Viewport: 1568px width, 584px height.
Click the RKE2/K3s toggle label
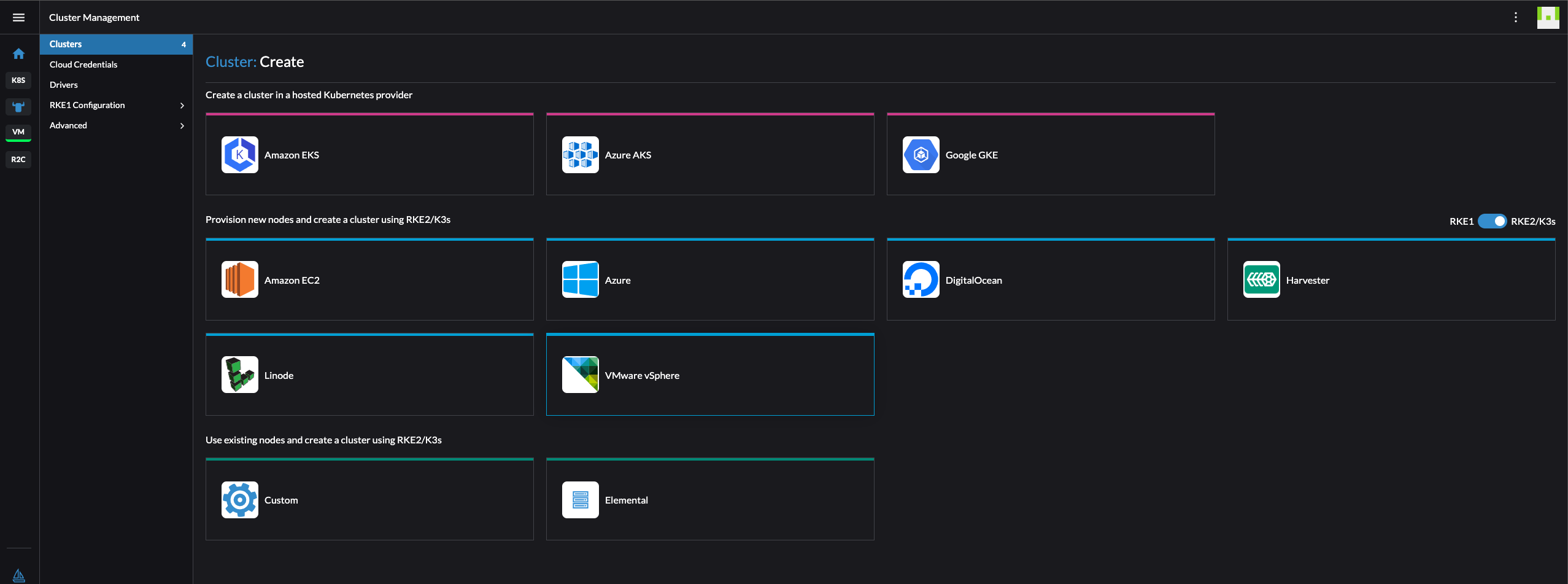tap(1533, 222)
